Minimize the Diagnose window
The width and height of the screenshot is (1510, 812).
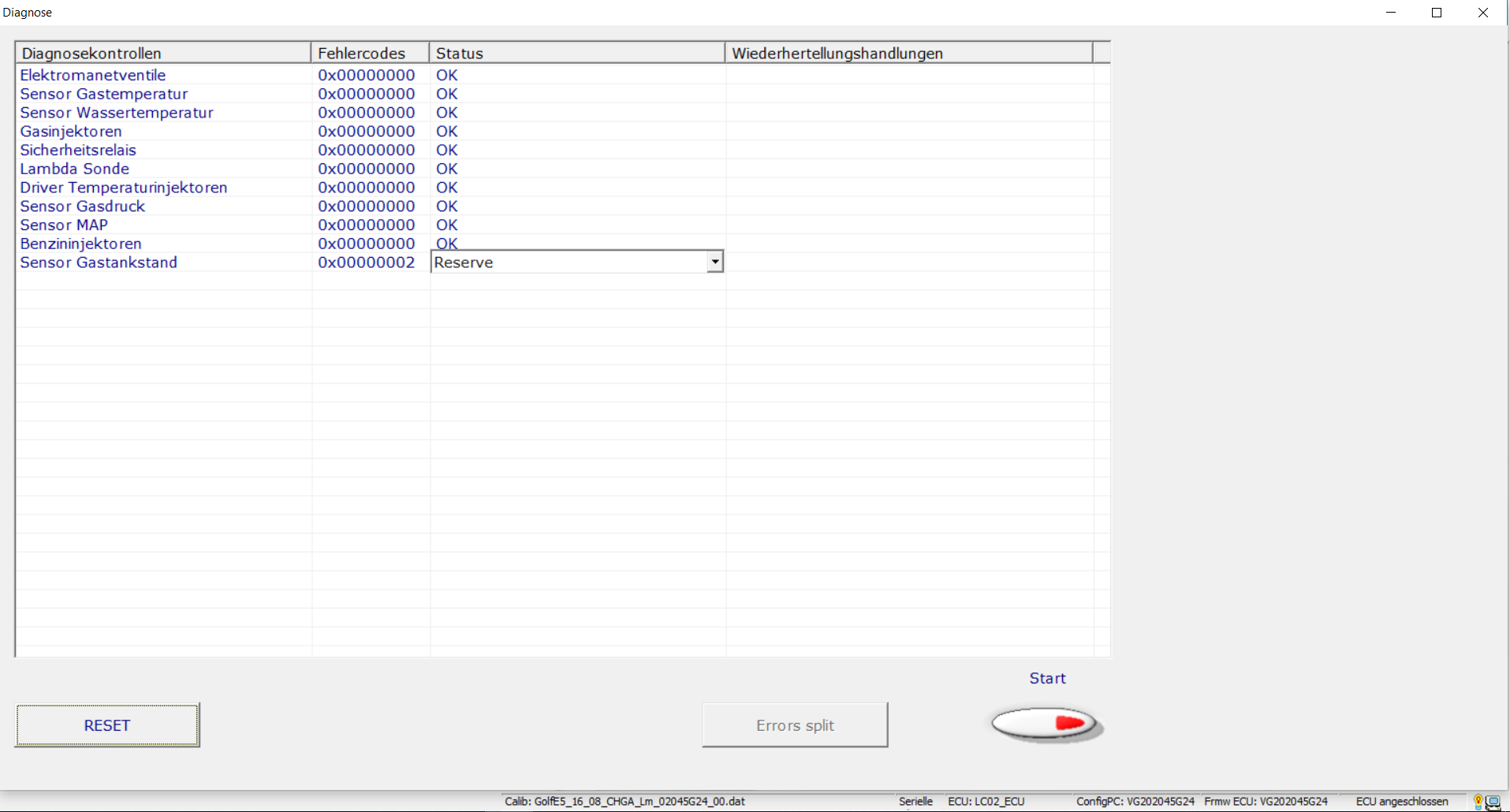click(1391, 13)
